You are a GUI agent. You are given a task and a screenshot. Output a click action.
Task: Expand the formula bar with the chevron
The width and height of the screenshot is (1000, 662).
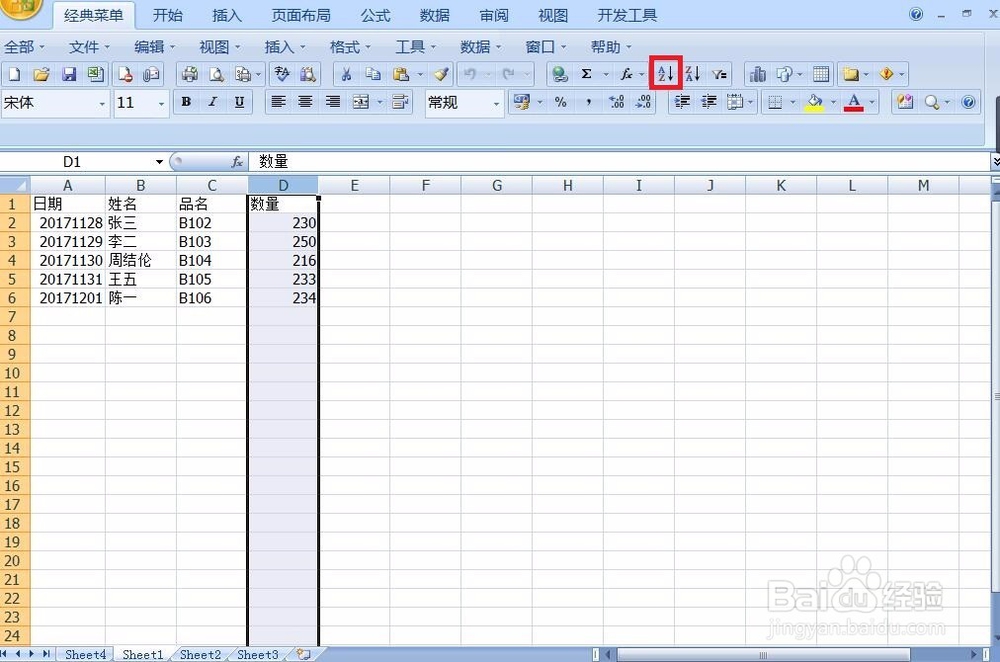996,162
